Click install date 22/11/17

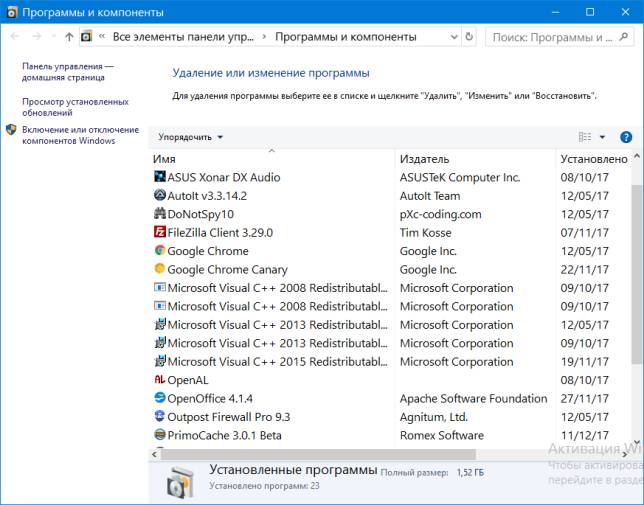[584, 269]
